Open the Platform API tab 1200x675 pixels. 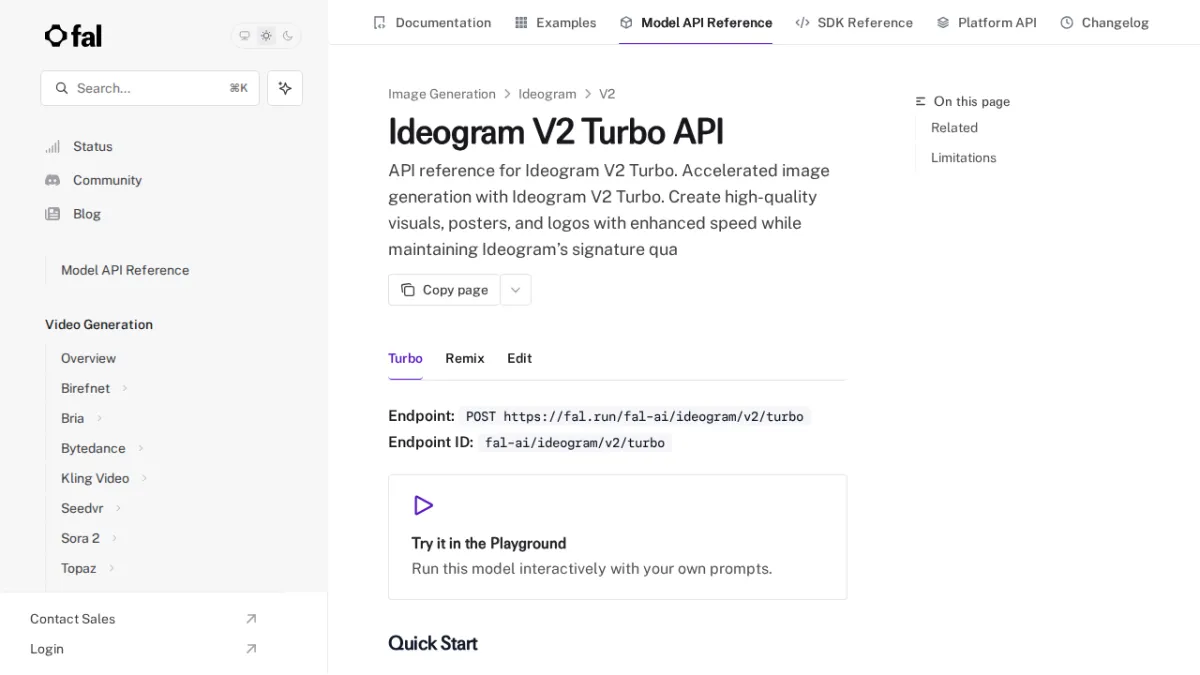tap(986, 22)
